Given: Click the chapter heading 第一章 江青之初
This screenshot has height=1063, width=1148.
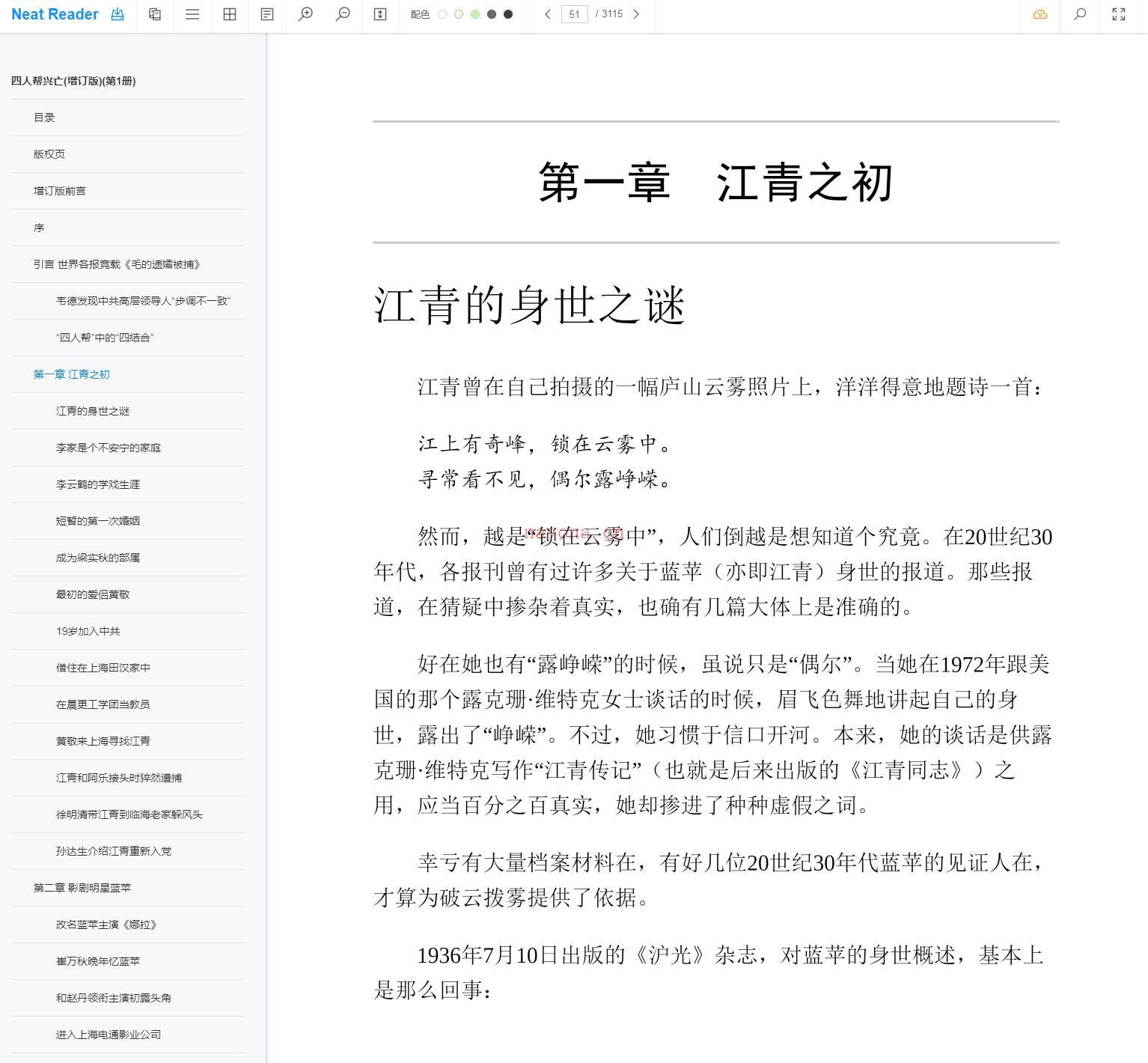Looking at the screenshot, I should [x=715, y=182].
